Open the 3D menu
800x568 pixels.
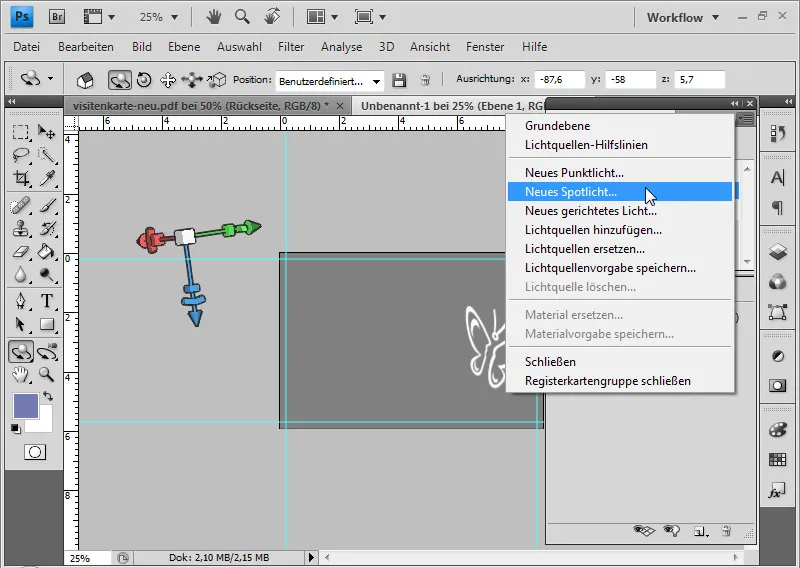coord(386,47)
